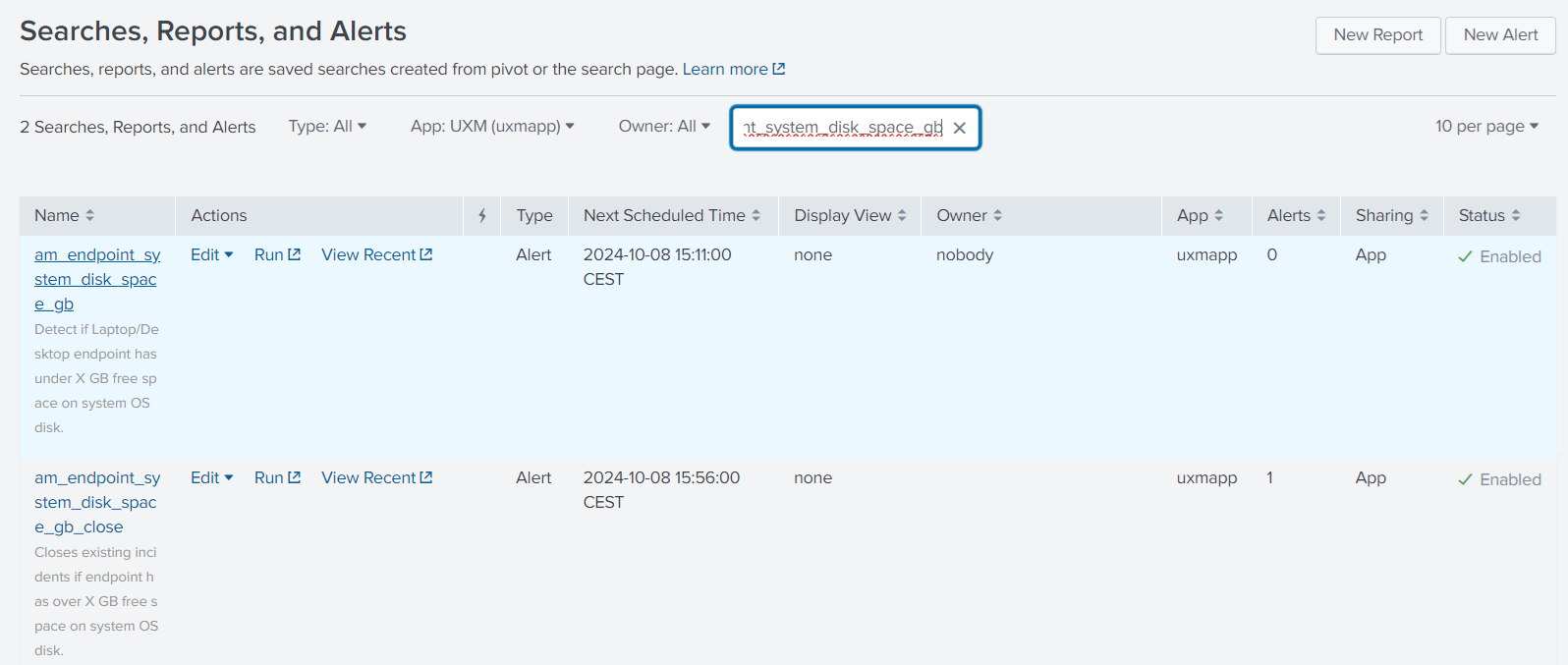Open the am_endpoint_system_disk_space_gb_close alert link
Screen dimensions: 1568x665
[97, 502]
